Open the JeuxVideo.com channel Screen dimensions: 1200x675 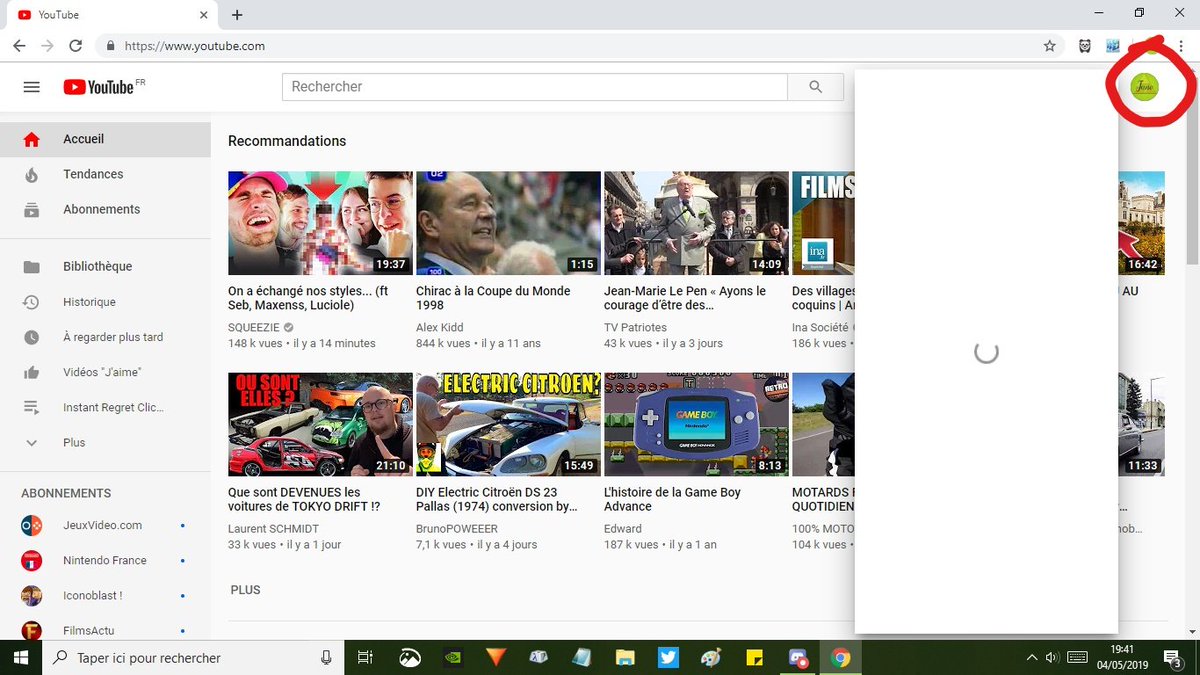(x=105, y=525)
